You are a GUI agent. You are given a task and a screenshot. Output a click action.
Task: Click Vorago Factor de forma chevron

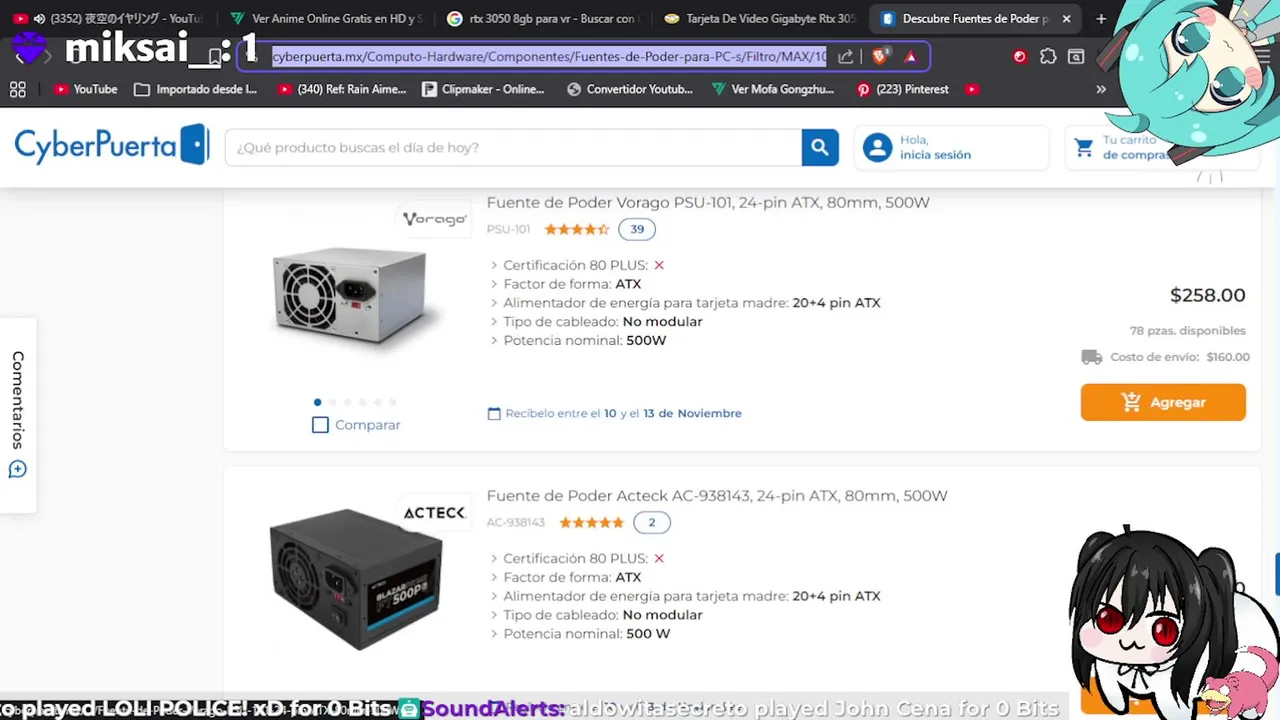[x=494, y=284]
